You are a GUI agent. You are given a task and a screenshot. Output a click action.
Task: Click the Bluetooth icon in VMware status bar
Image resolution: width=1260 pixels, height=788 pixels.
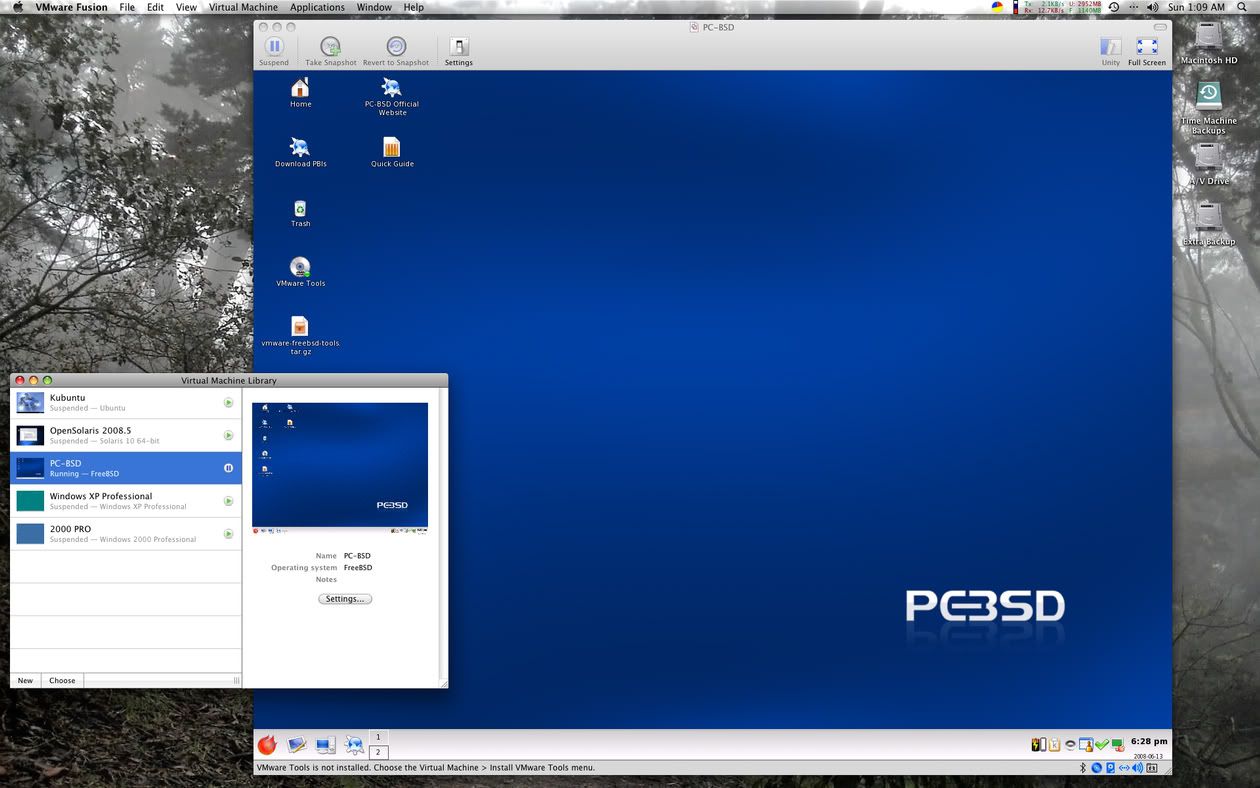click(1083, 768)
